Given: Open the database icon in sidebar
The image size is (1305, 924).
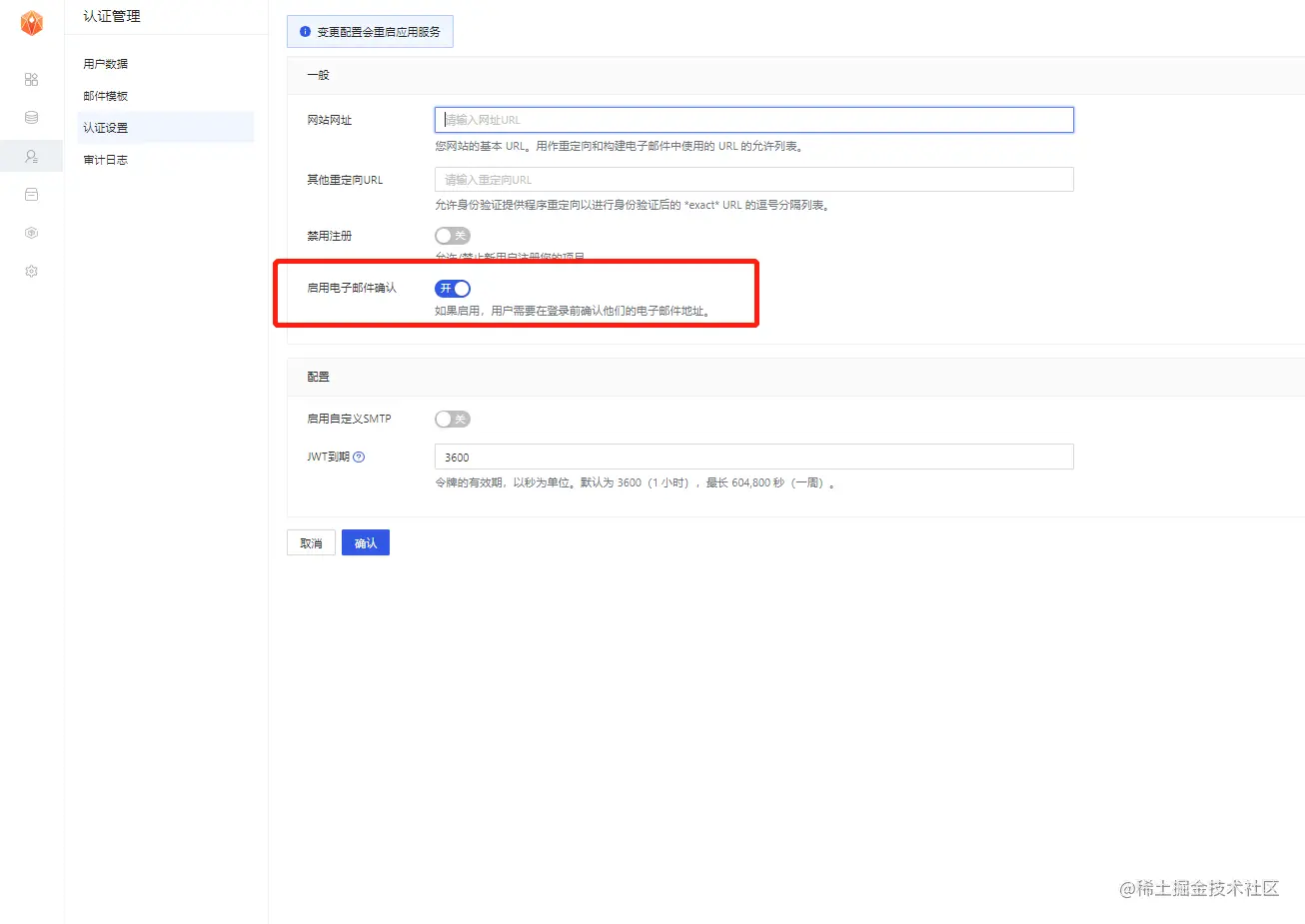Looking at the screenshot, I should tap(31, 118).
